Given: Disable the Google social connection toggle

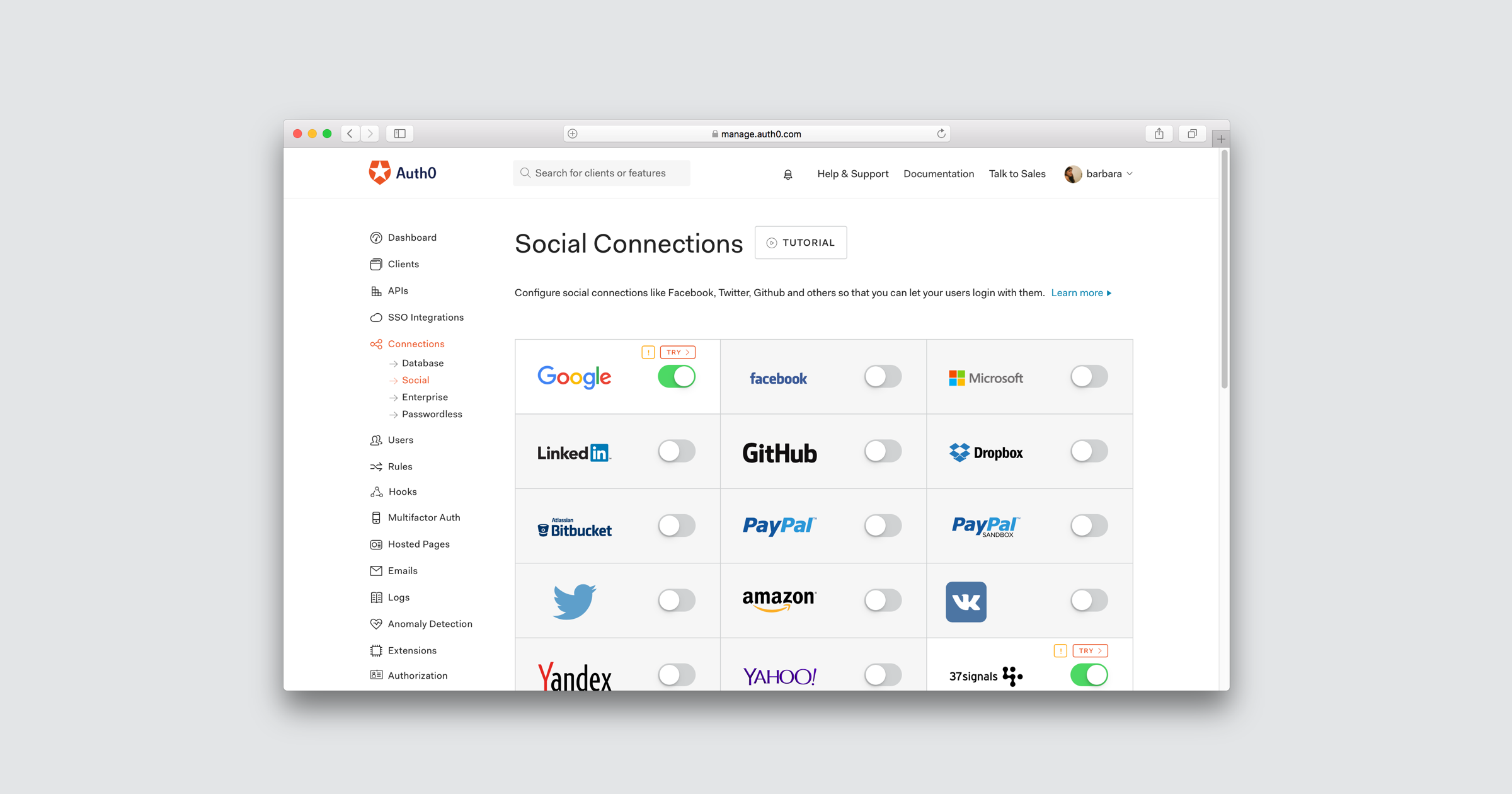Looking at the screenshot, I should (x=676, y=377).
